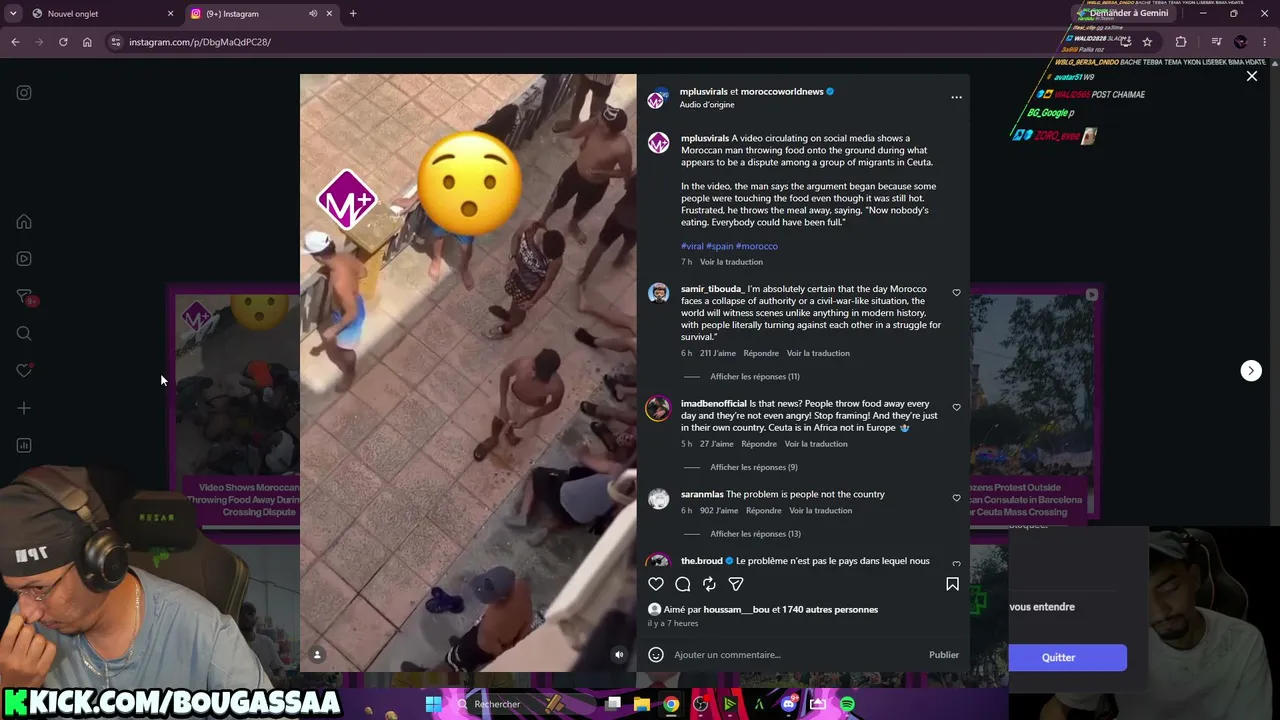Image resolution: width=1280 pixels, height=720 pixels.
Task: Show tagged people icon on the video
Action: pyautogui.click(x=317, y=655)
